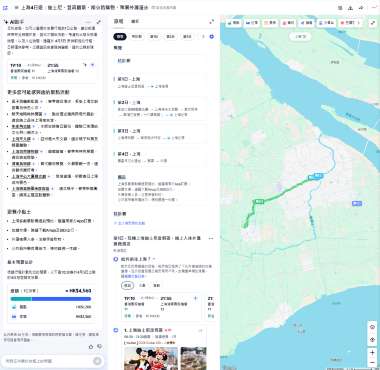This screenshot has height=370, width=380.
Task: Zoom in on the map
Action: (372, 352)
